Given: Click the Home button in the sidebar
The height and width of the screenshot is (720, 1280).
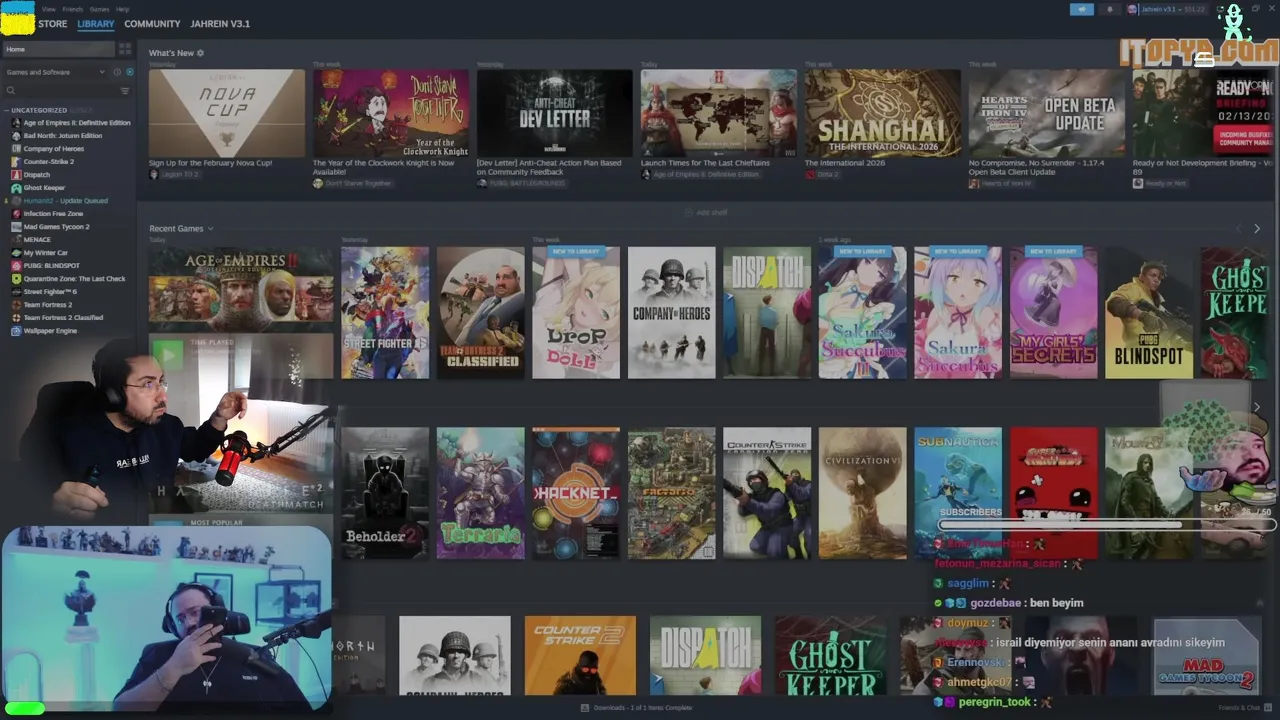Looking at the screenshot, I should click(59, 49).
